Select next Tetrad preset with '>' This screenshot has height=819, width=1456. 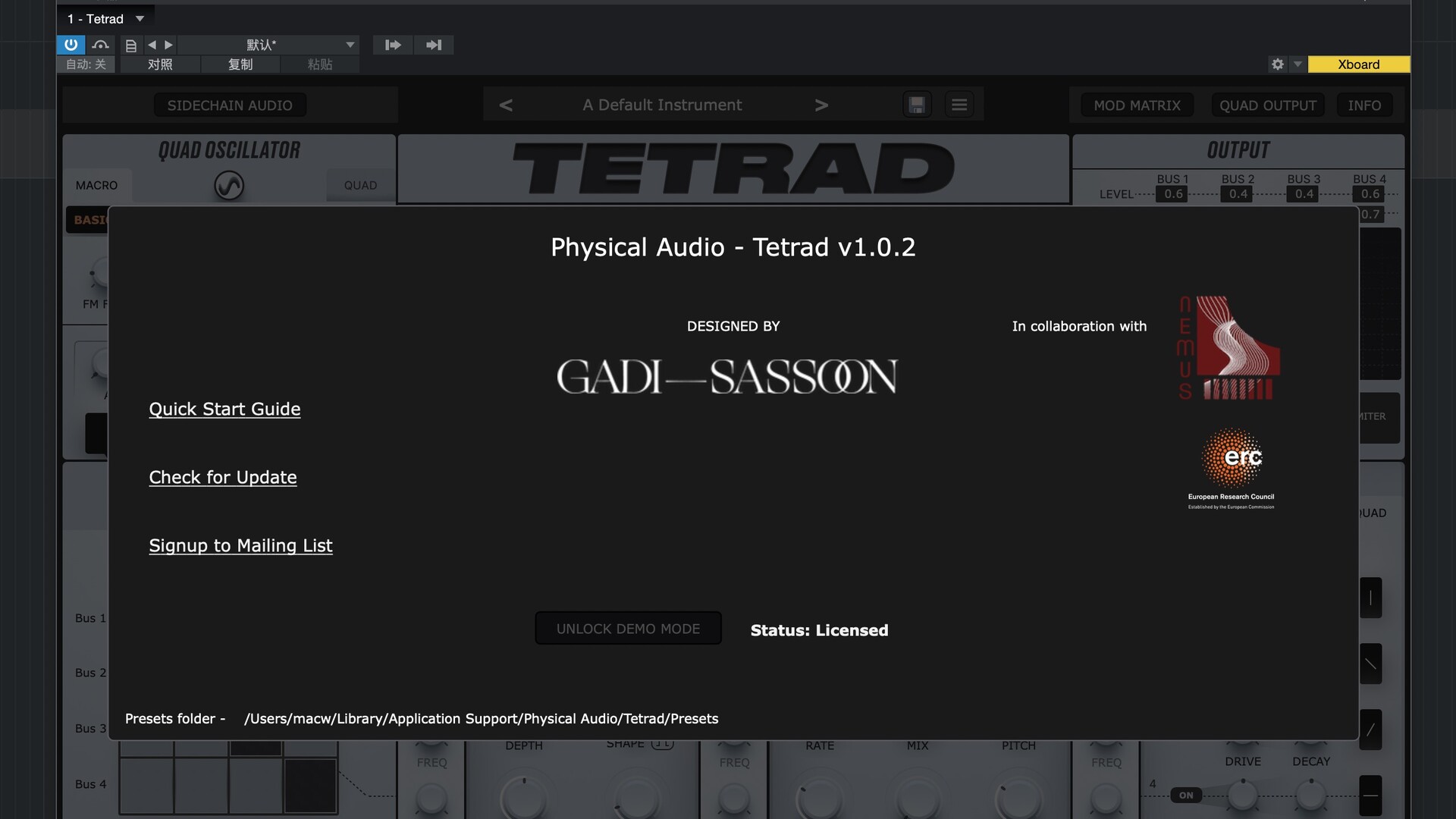pos(821,105)
